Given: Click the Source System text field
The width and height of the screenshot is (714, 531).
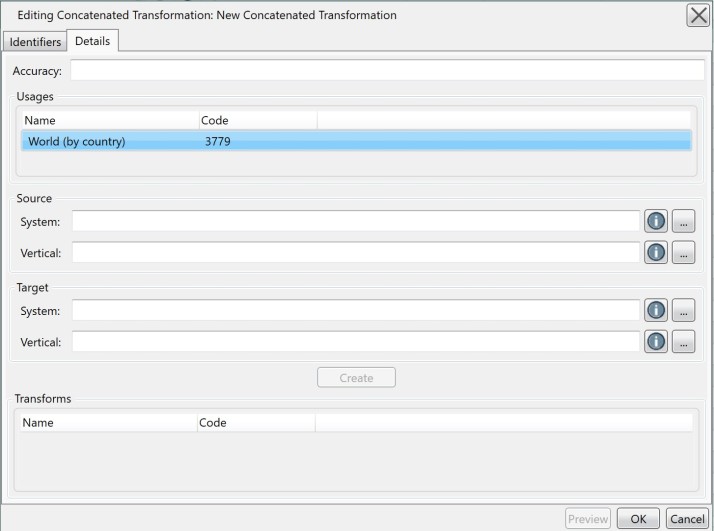Looking at the screenshot, I should (356, 221).
